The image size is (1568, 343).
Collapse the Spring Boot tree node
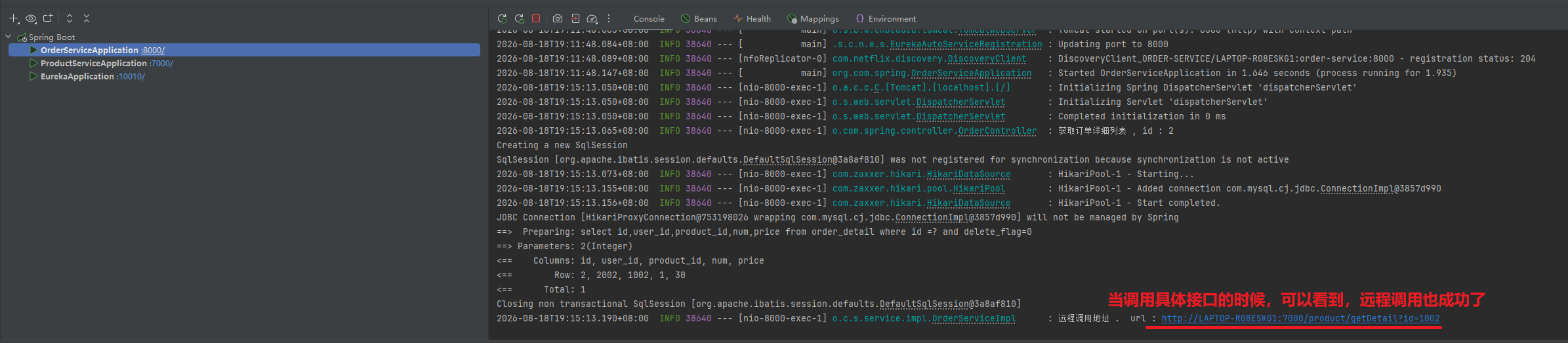[9, 37]
